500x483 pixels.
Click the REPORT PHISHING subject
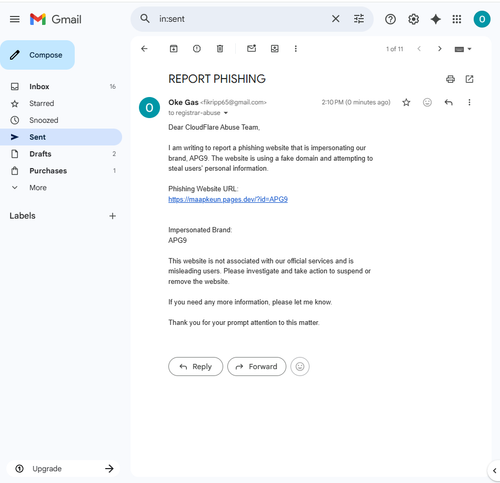(217, 79)
